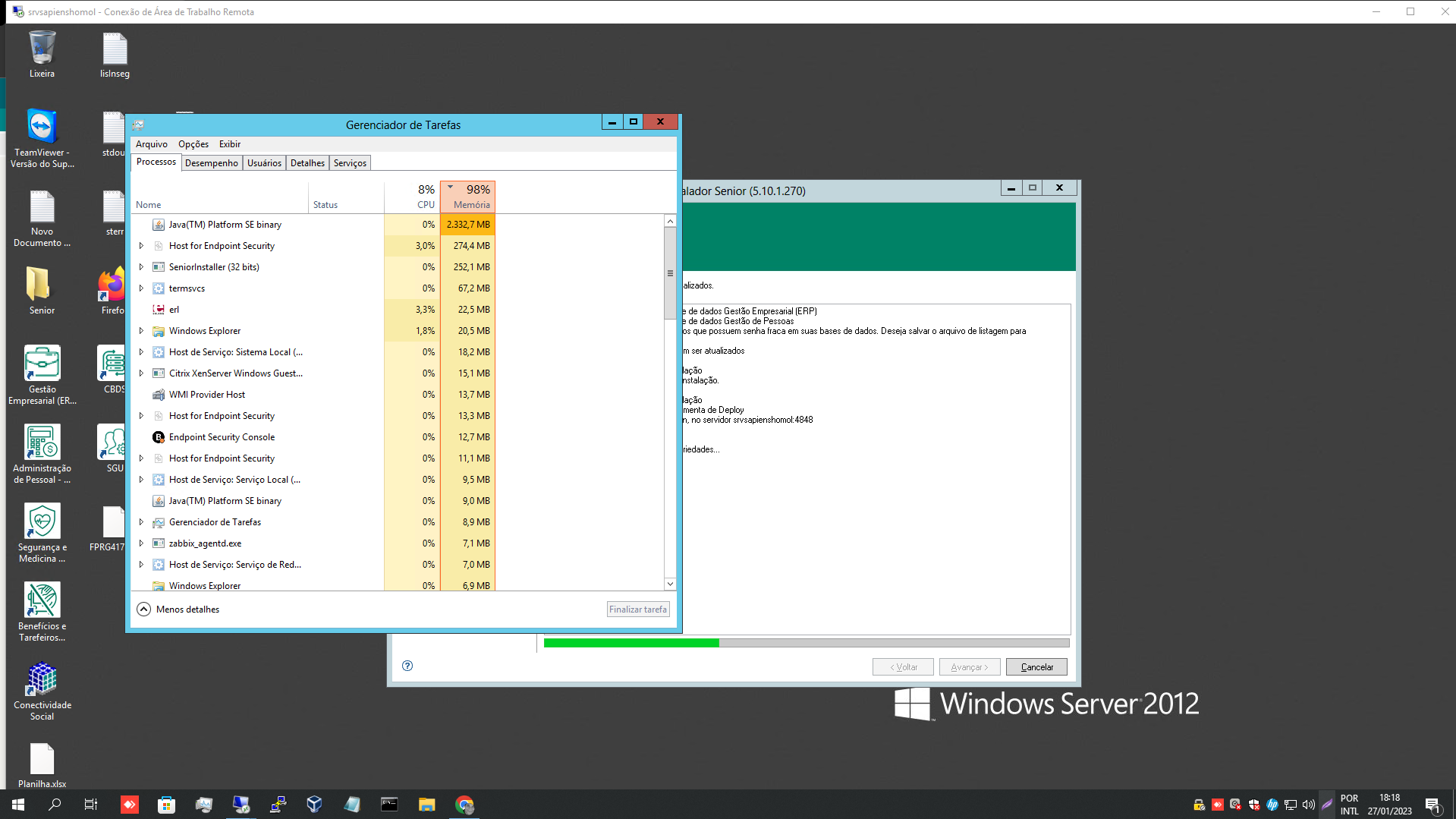Switch to the Desempenho tab
Screen dimensions: 1456x819
[x=212, y=163]
